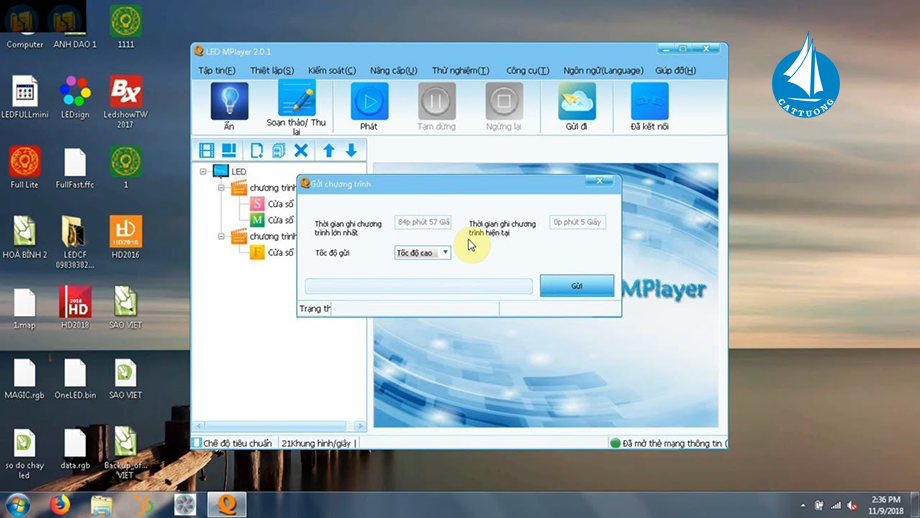Collapse the LED tree node
This screenshot has height=518, width=920.
pos(203,171)
